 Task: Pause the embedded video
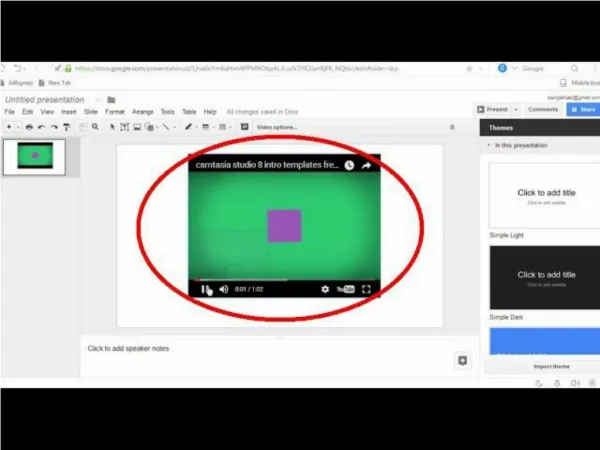tap(205, 289)
